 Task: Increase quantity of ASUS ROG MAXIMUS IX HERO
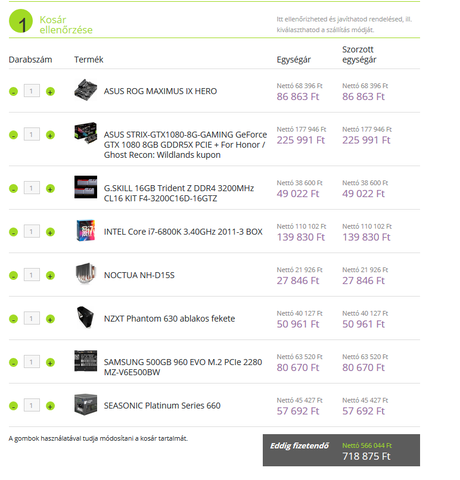pos(50,91)
